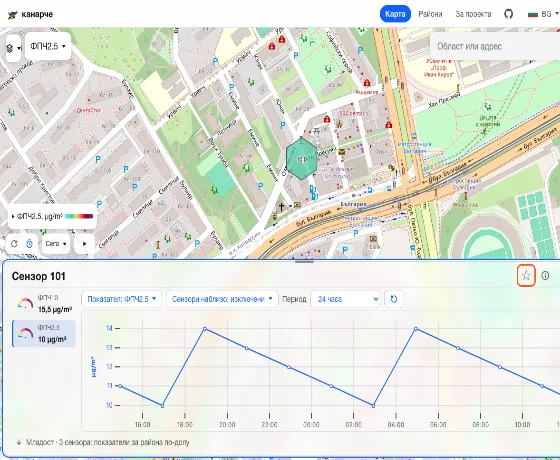This screenshot has height=460, width=560.
Task: Open the sensor info icon
Action: point(545,275)
